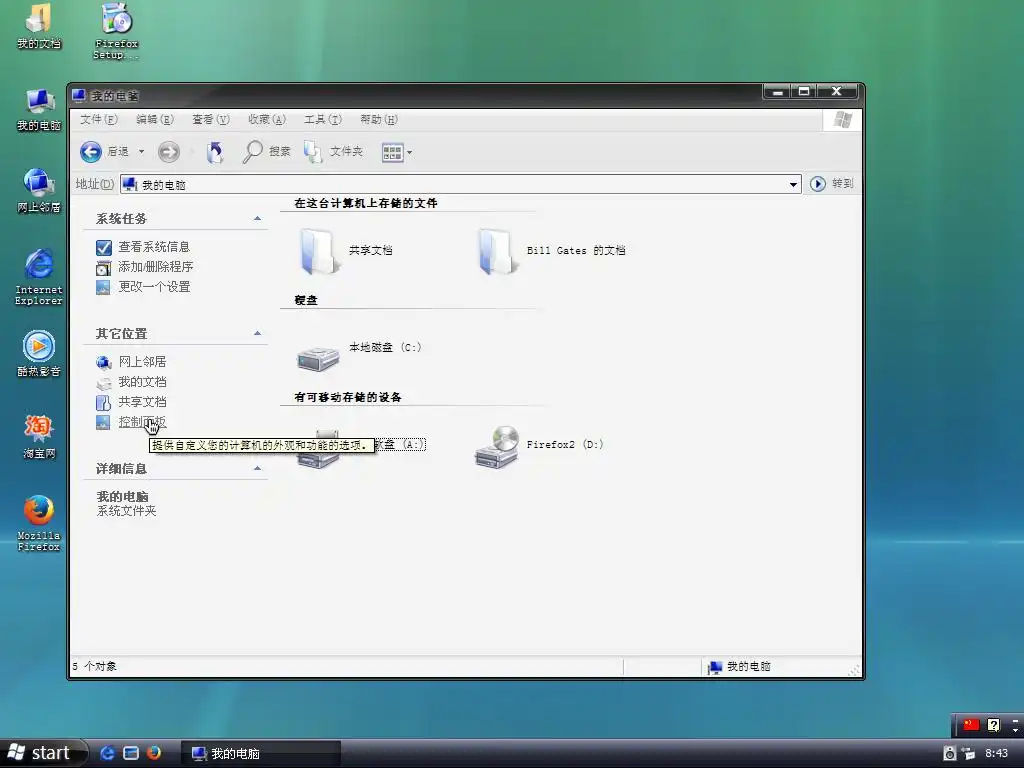
Task: Open the 编辑(E) menu
Action: pyautogui.click(x=155, y=119)
